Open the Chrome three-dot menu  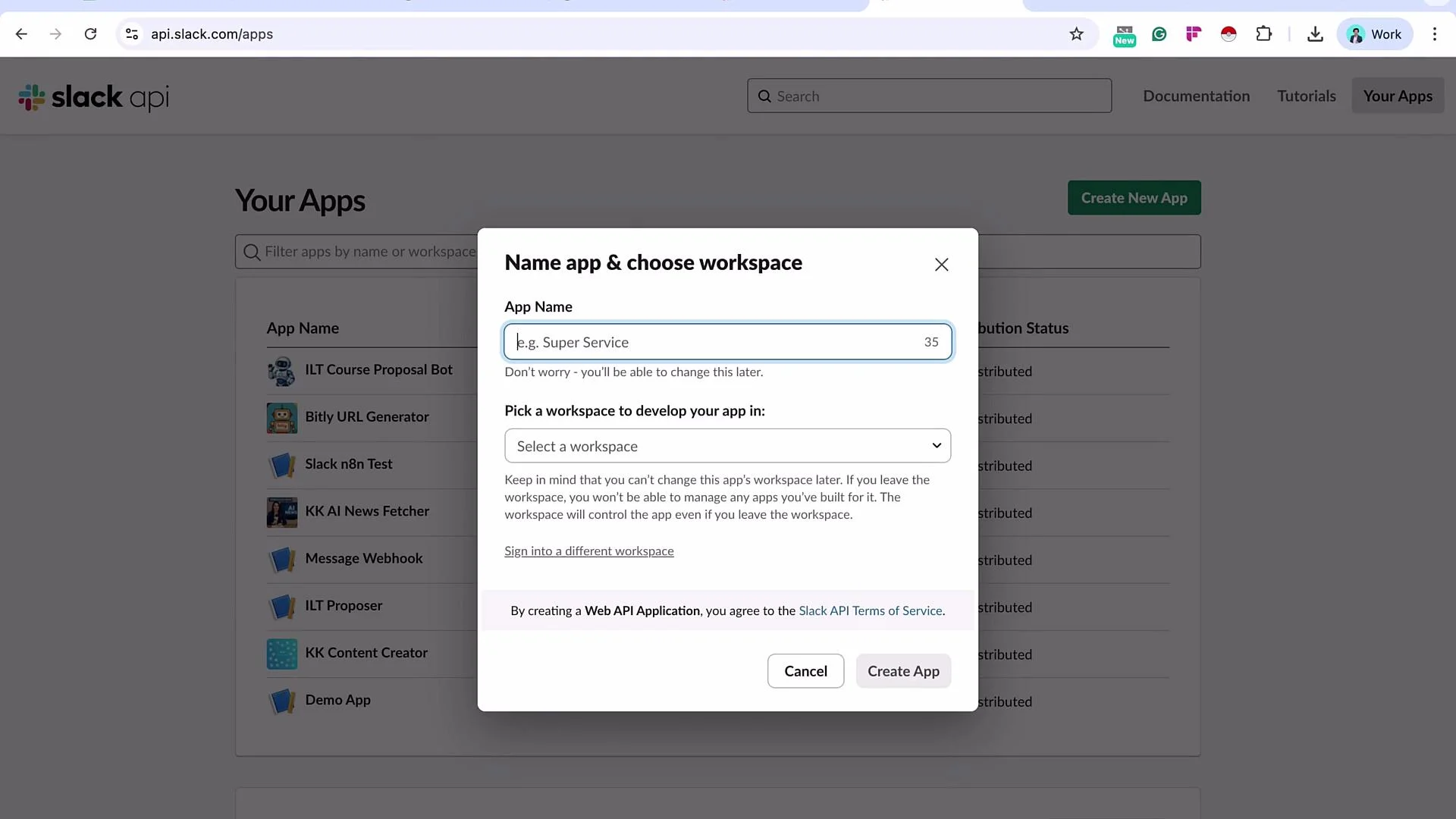coord(1434,34)
